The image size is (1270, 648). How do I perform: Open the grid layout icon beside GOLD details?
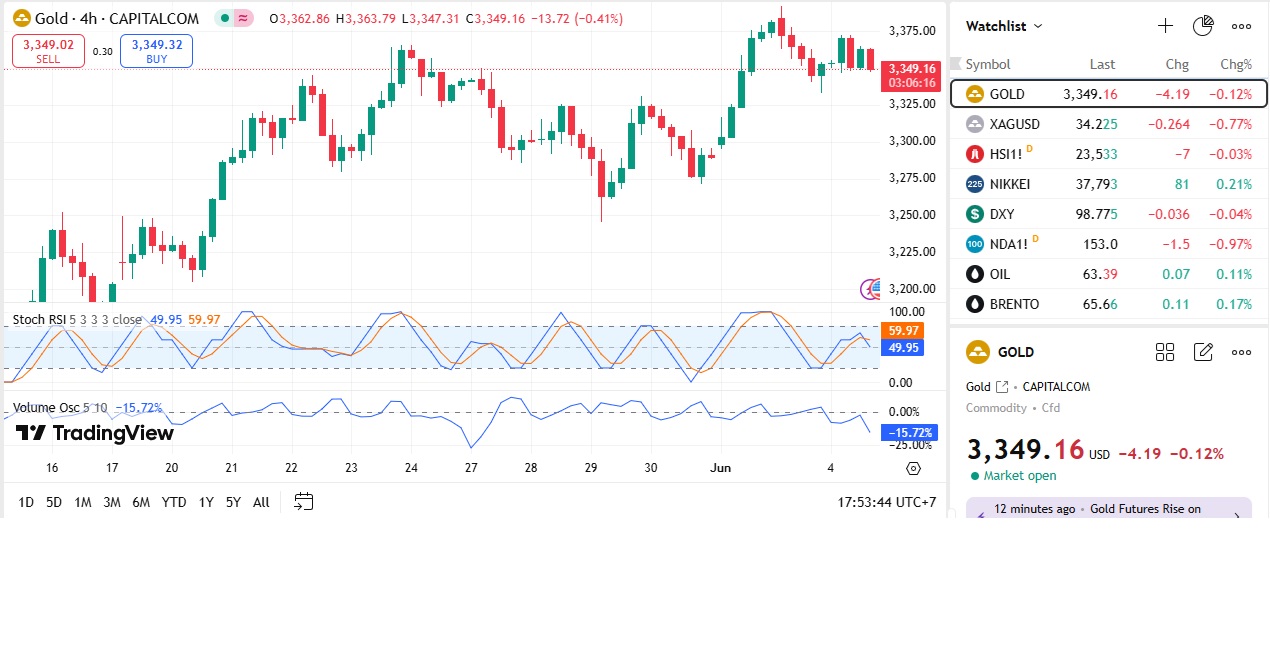(1165, 352)
